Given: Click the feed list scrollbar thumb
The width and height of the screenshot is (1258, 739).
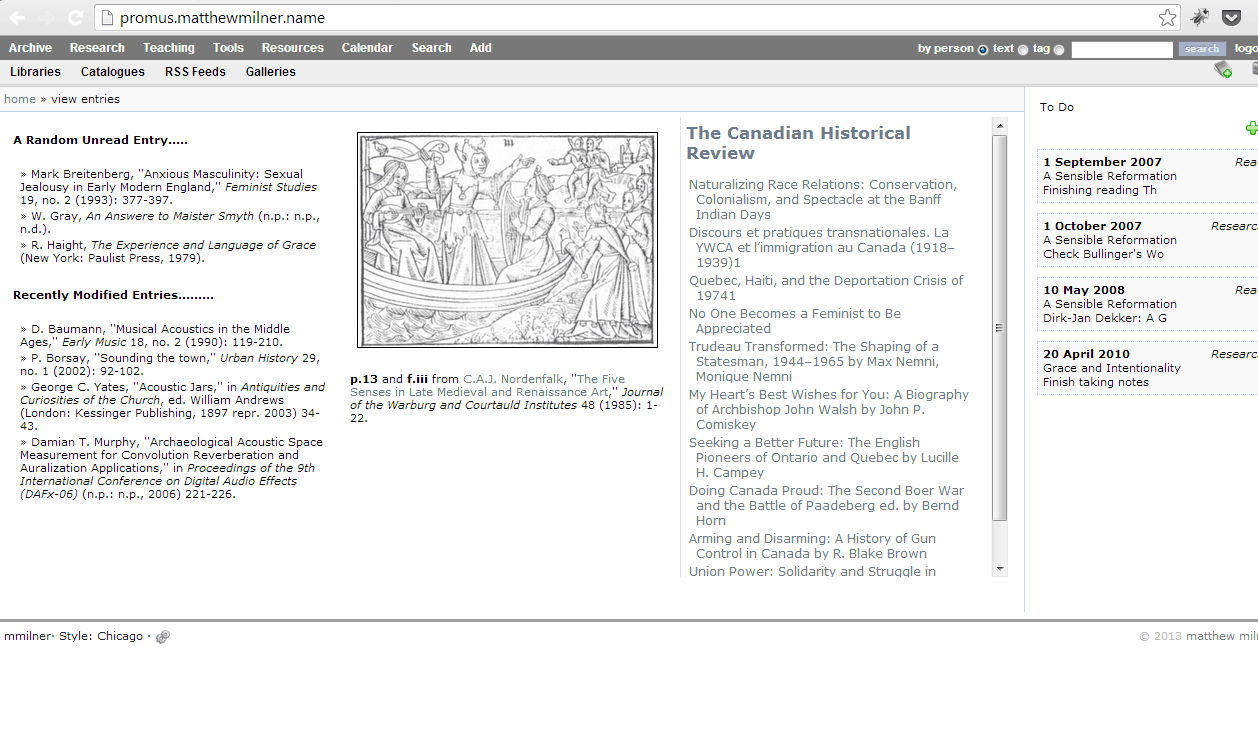Looking at the screenshot, I should point(1000,328).
